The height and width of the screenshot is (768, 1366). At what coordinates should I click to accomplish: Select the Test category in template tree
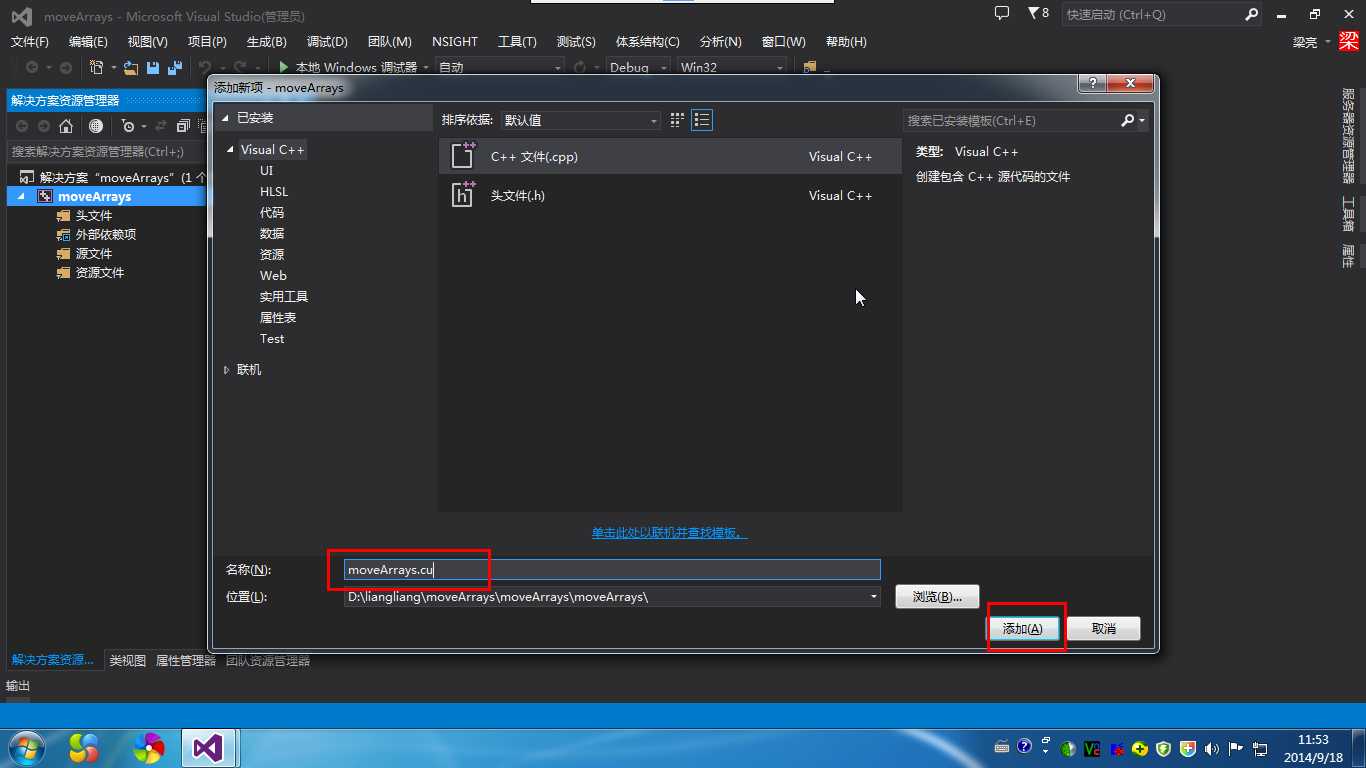272,339
